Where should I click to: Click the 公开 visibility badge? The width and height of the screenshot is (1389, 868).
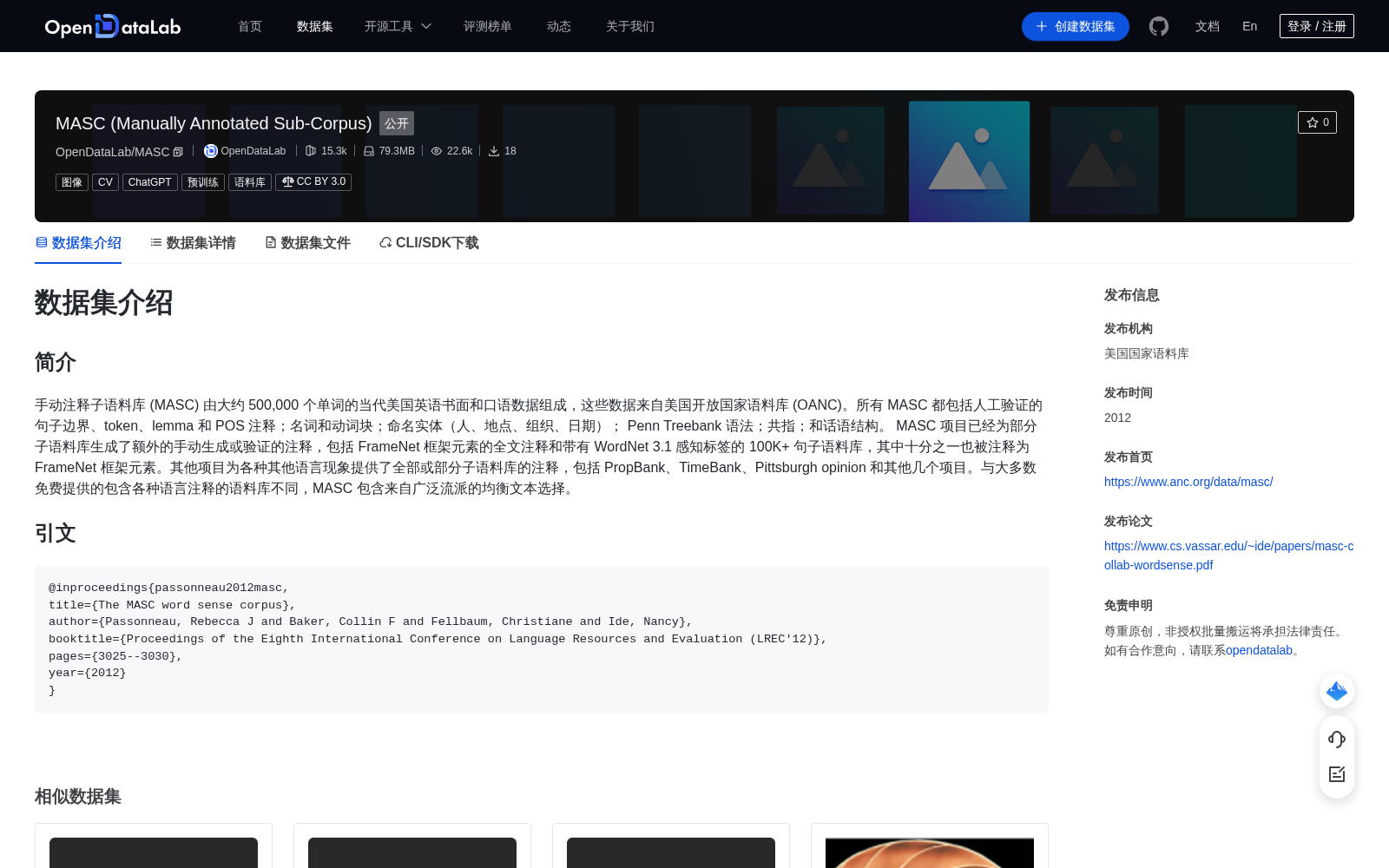[397, 123]
